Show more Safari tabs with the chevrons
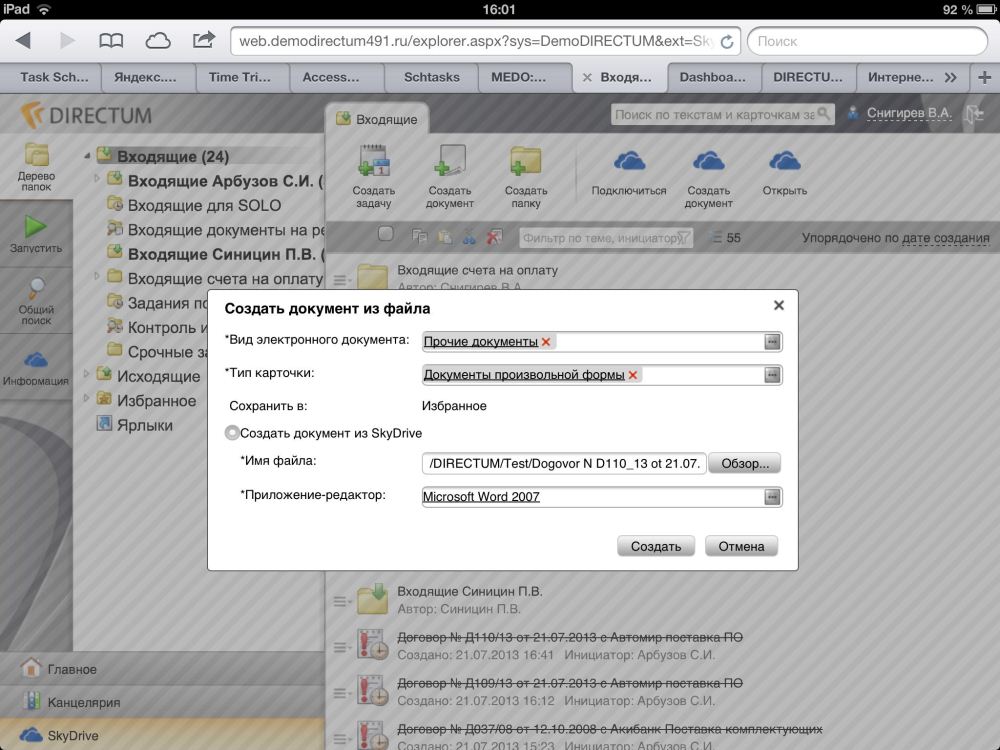The image size is (1000, 750). [951, 77]
